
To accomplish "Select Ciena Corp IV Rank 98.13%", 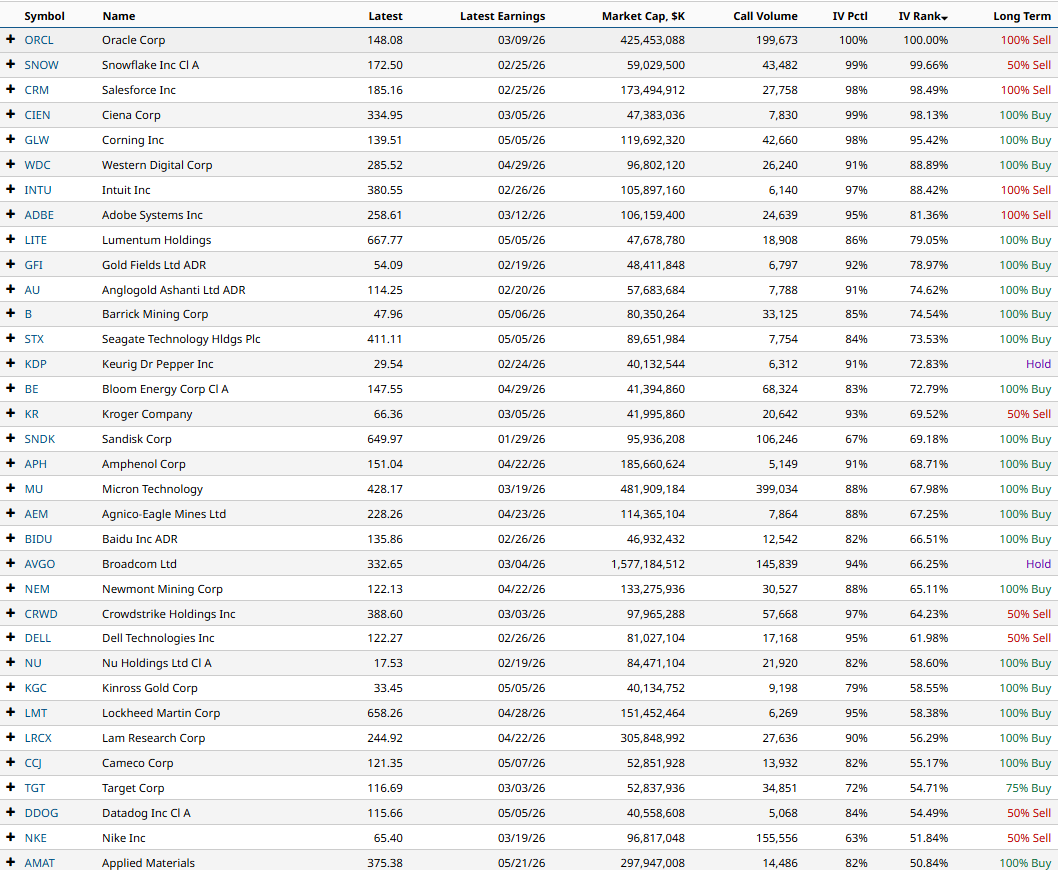I will tap(928, 115).
